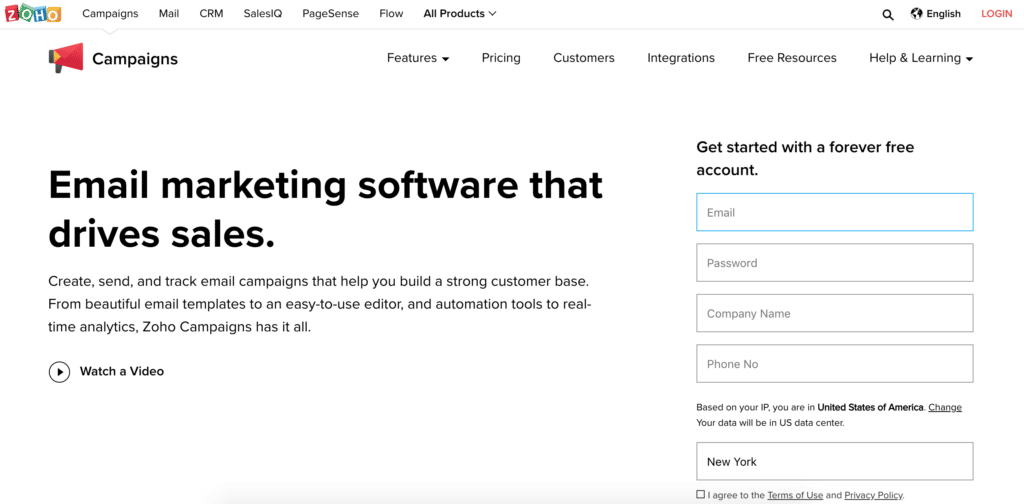Expand the Help & Learning menu

click(x=921, y=58)
